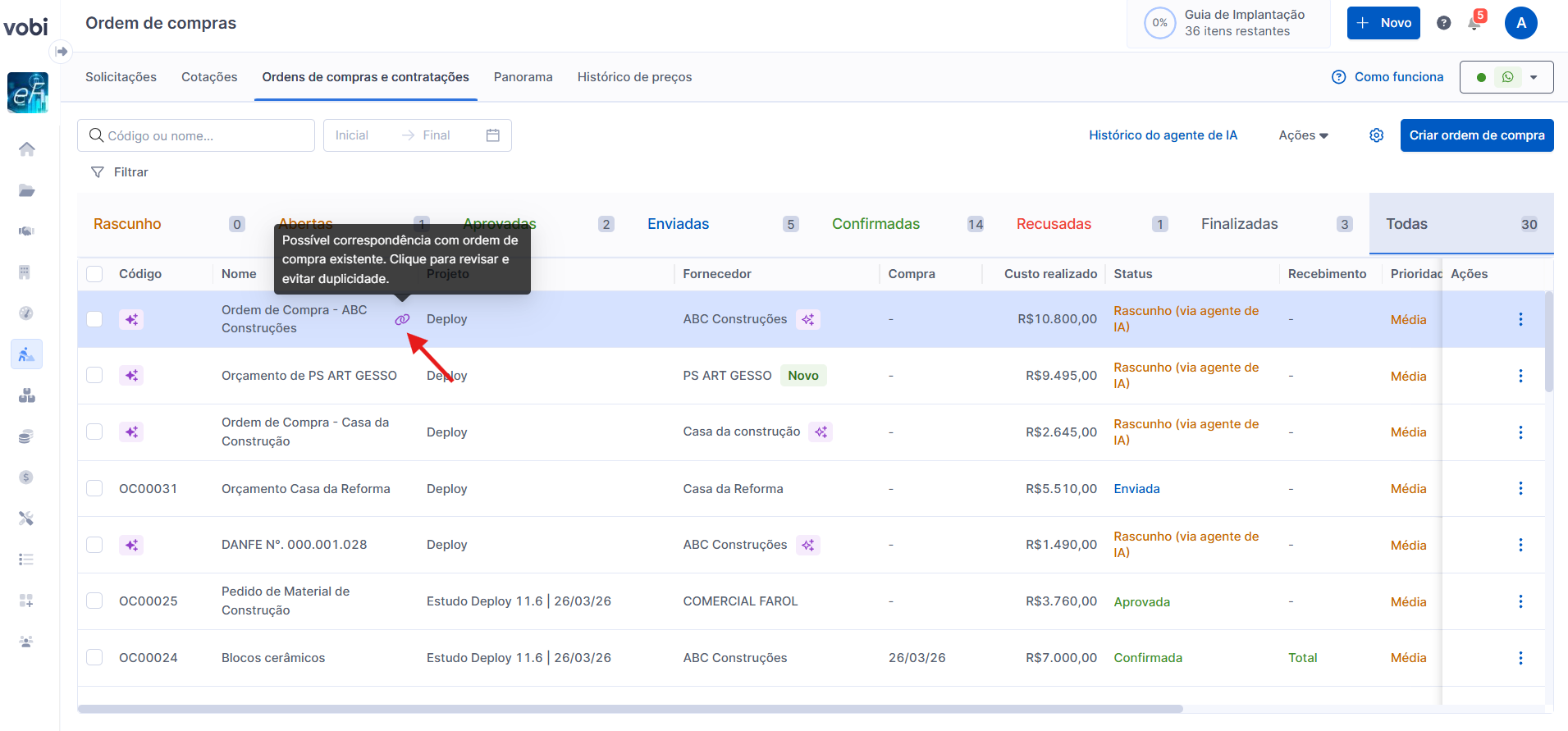
Task: Tick the select-all header checkbox
Action: pos(95,274)
